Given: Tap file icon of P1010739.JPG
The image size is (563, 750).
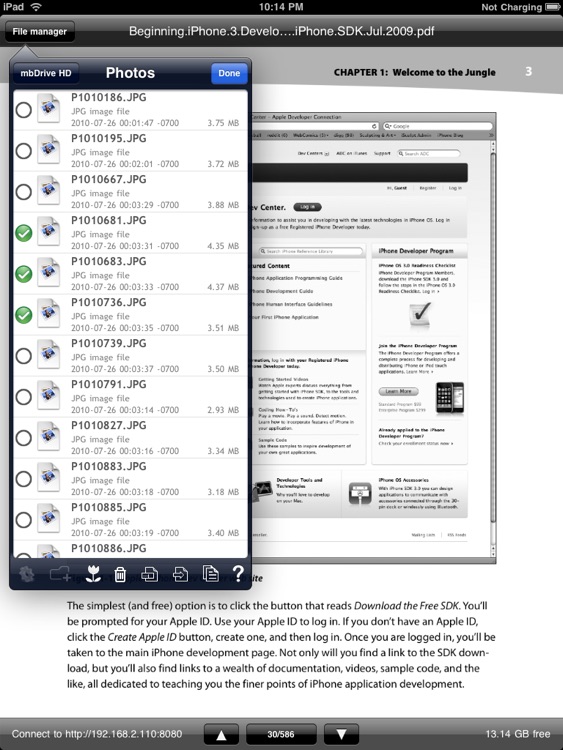Looking at the screenshot, I should click(48, 354).
